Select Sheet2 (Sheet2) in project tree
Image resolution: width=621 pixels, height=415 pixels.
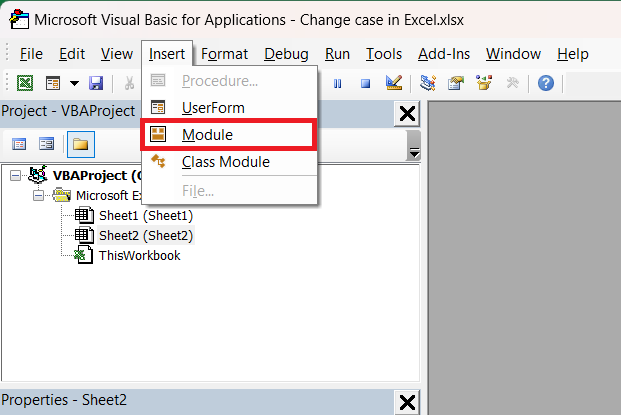pos(146,236)
